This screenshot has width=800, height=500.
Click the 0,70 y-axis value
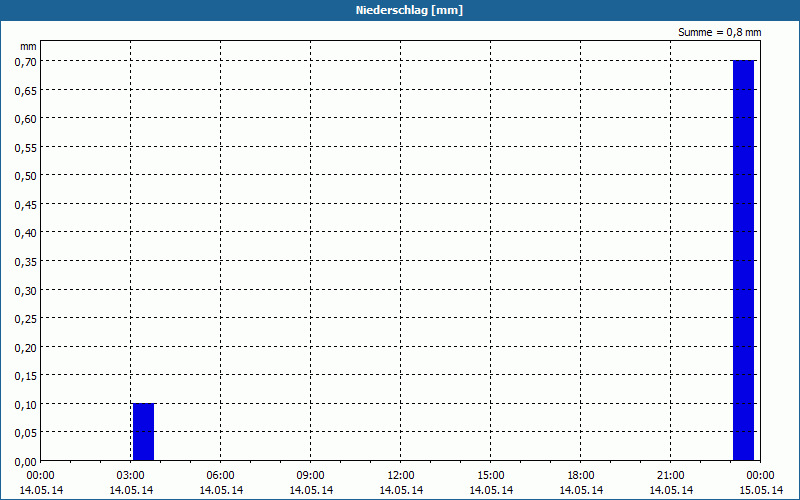(x=26, y=62)
